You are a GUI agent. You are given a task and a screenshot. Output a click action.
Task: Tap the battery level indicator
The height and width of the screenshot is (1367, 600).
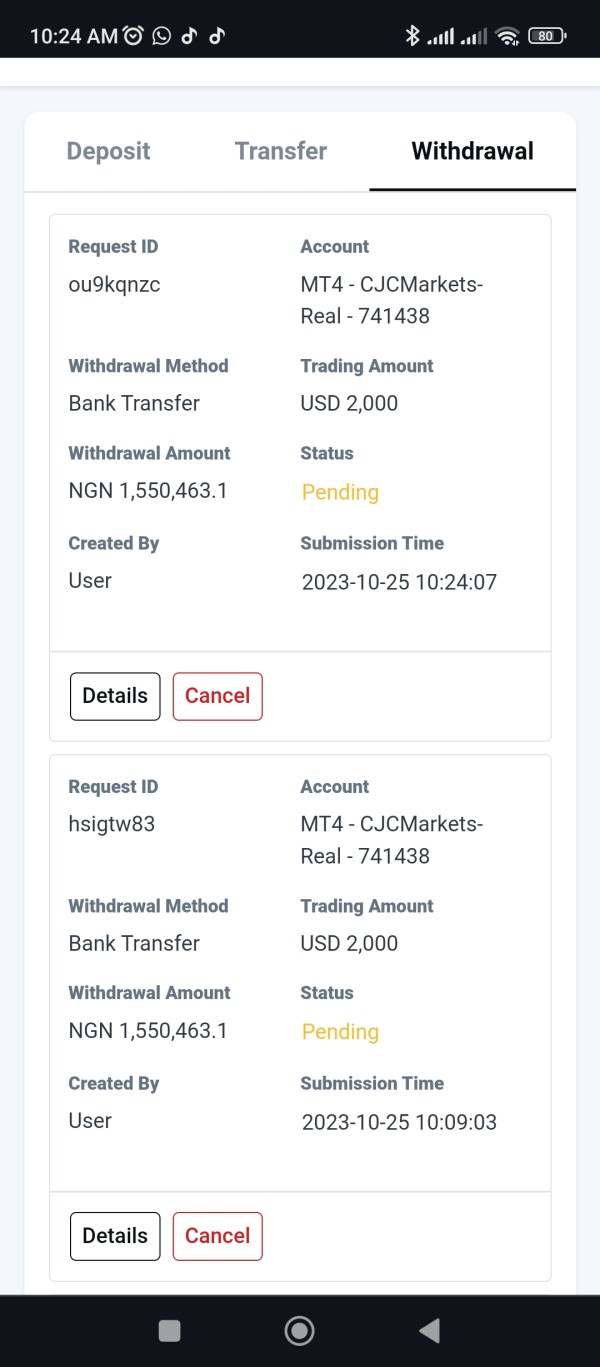pos(546,36)
